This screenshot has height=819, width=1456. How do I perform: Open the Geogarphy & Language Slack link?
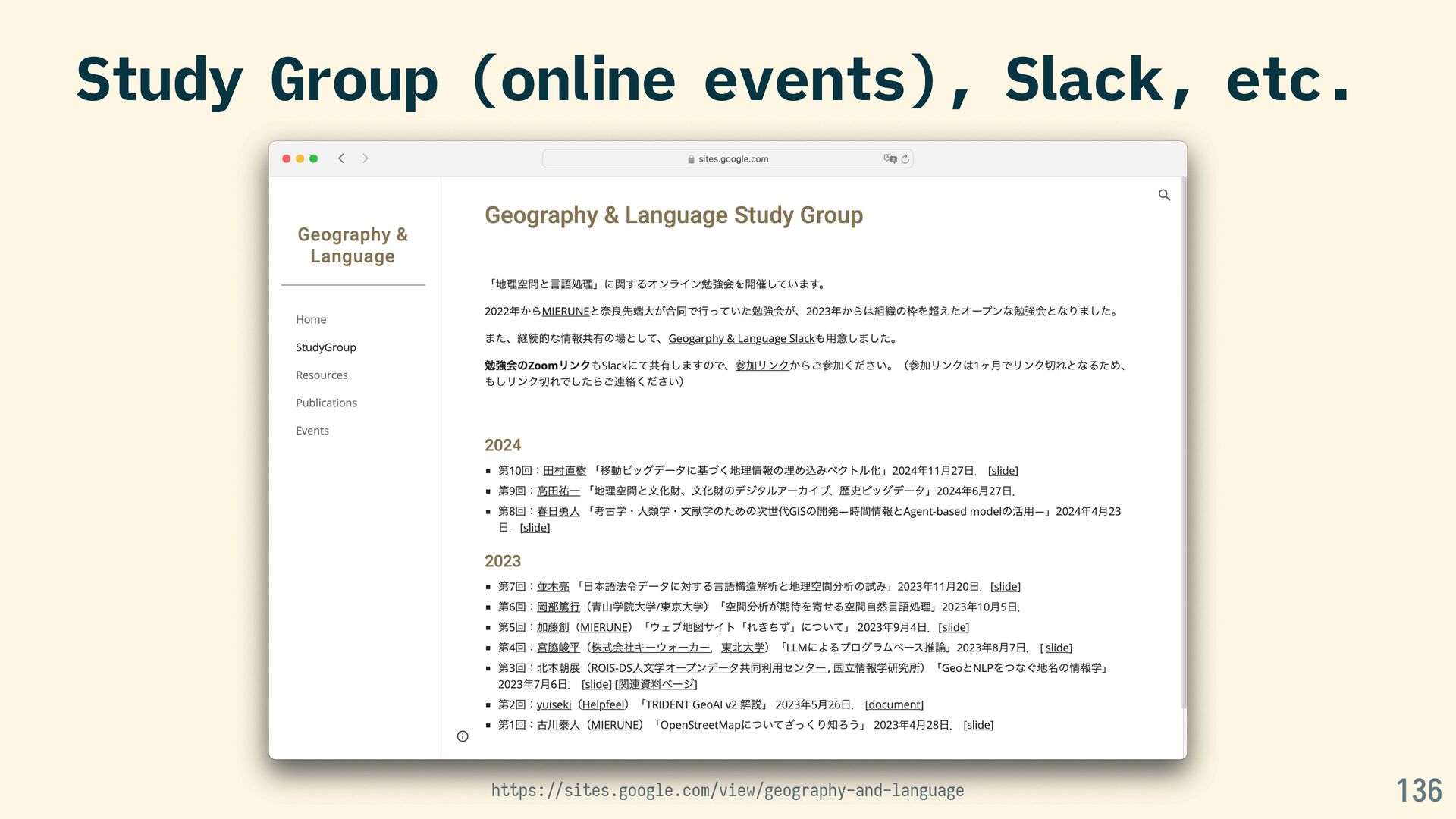tap(741, 339)
